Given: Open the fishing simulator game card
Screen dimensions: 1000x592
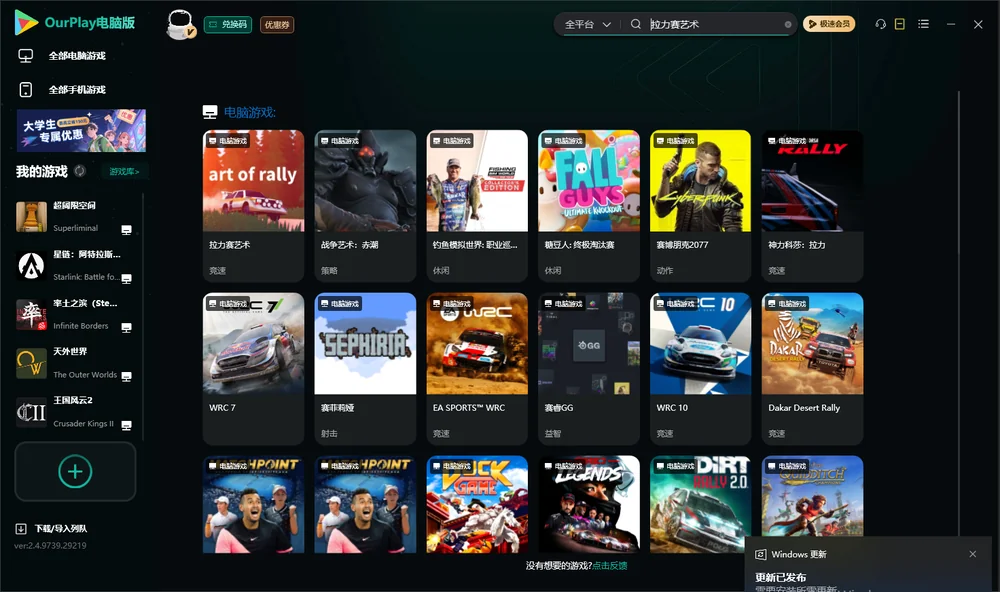Looking at the screenshot, I should 477,205.
